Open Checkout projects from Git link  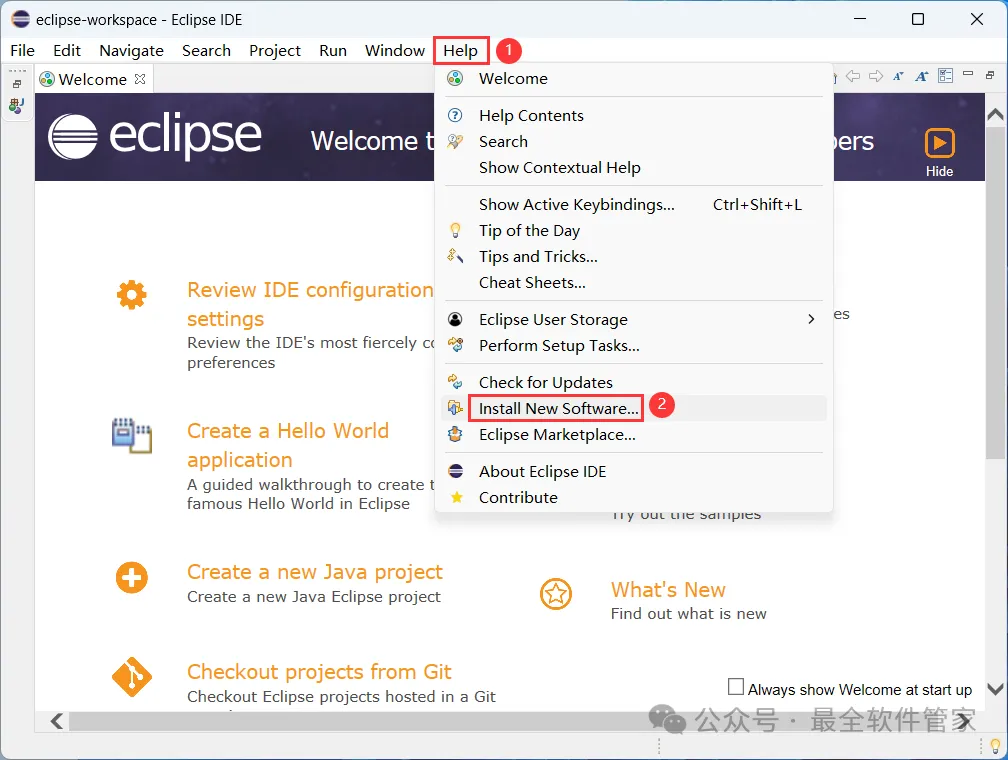(x=319, y=672)
